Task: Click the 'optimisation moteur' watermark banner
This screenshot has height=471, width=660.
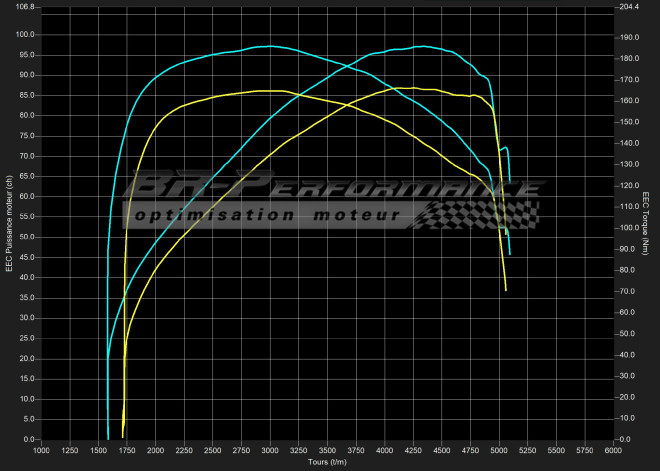Action: (270, 215)
